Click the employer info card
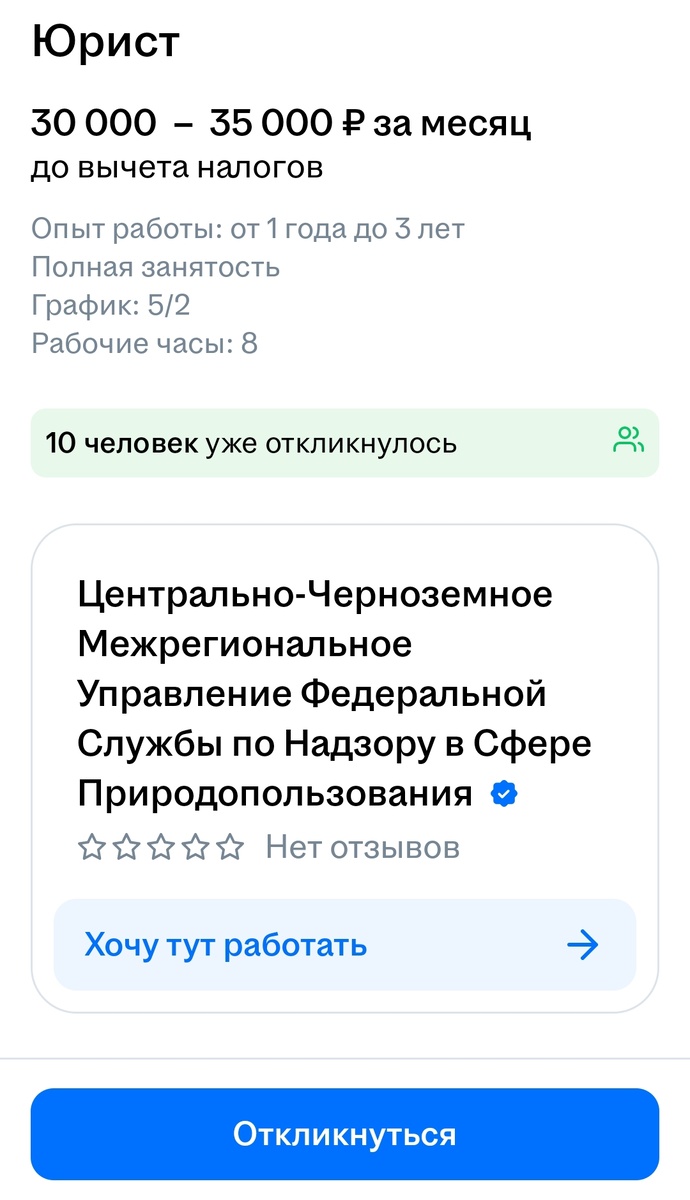Image resolution: width=690 pixels, height=1200 pixels. click(345, 760)
